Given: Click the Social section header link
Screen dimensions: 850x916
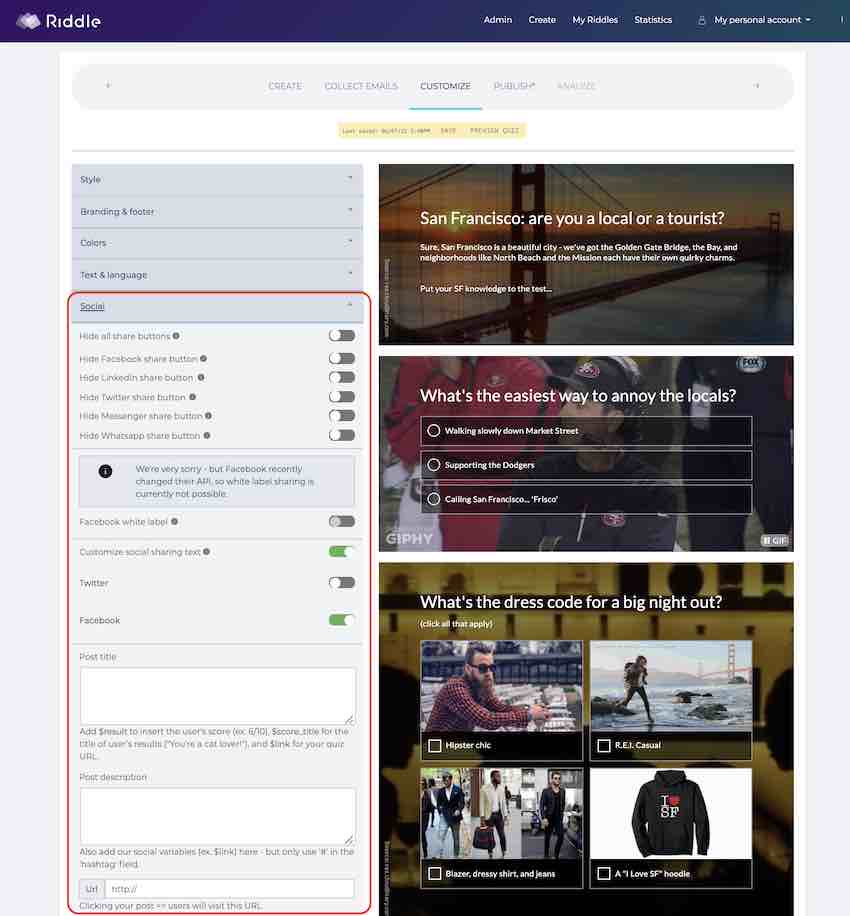Looking at the screenshot, I should pyautogui.click(x=92, y=306).
